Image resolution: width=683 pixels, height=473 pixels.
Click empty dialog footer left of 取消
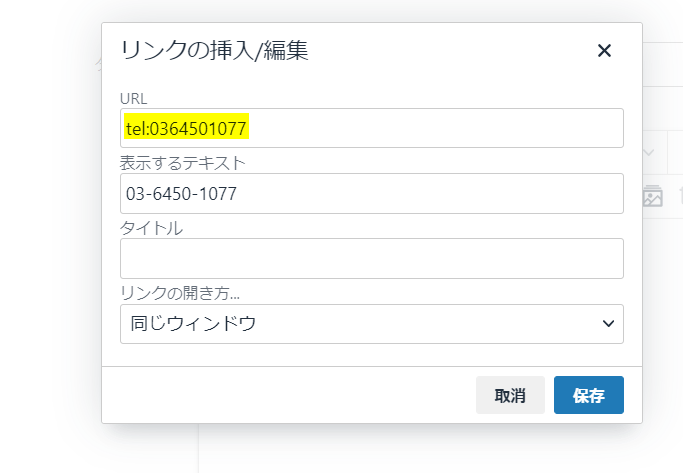pos(290,395)
